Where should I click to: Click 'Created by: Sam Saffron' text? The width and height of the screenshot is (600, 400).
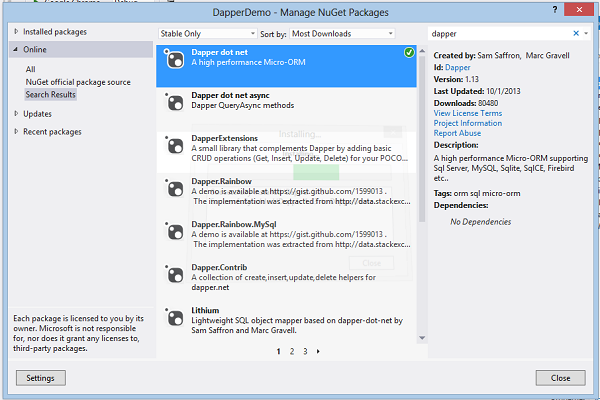pyautogui.click(x=477, y=56)
